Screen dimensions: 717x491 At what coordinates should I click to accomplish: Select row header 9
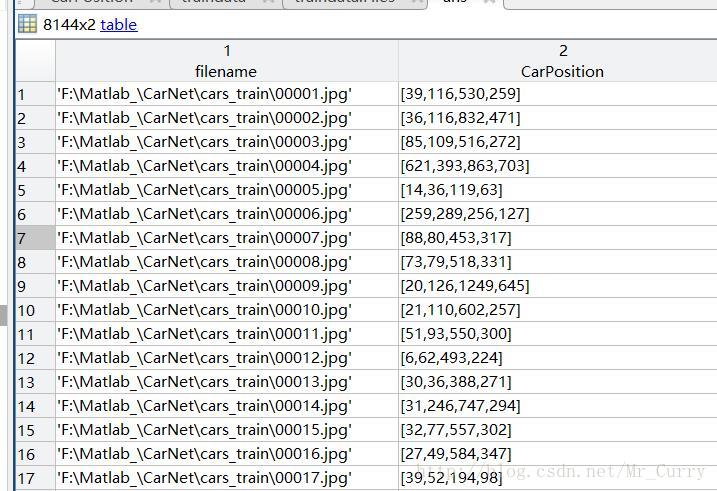click(x=36, y=286)
